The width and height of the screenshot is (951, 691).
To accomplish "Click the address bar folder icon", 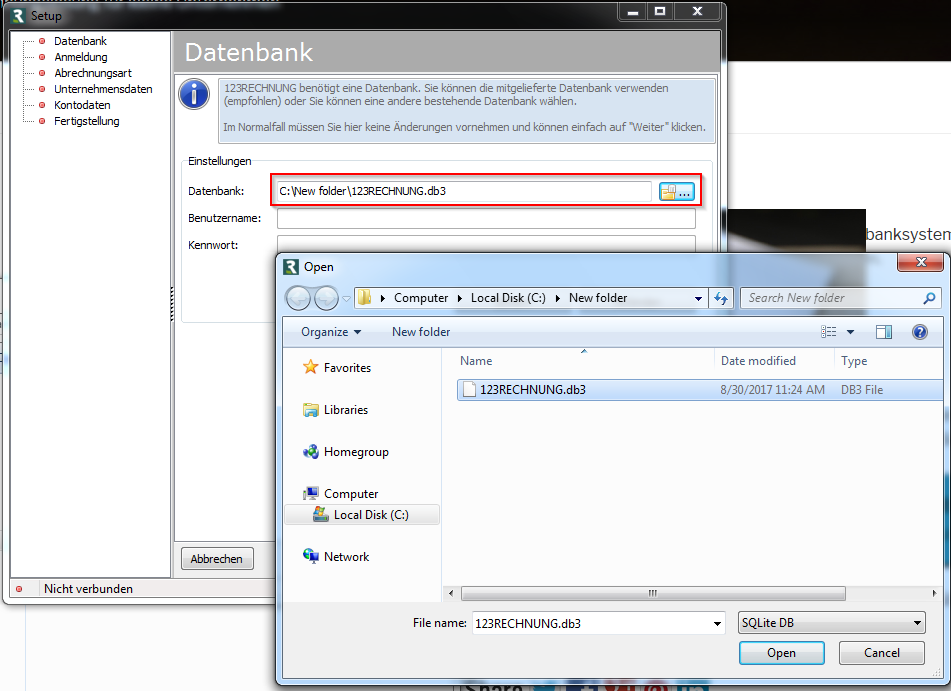I will tap(364, 297).
